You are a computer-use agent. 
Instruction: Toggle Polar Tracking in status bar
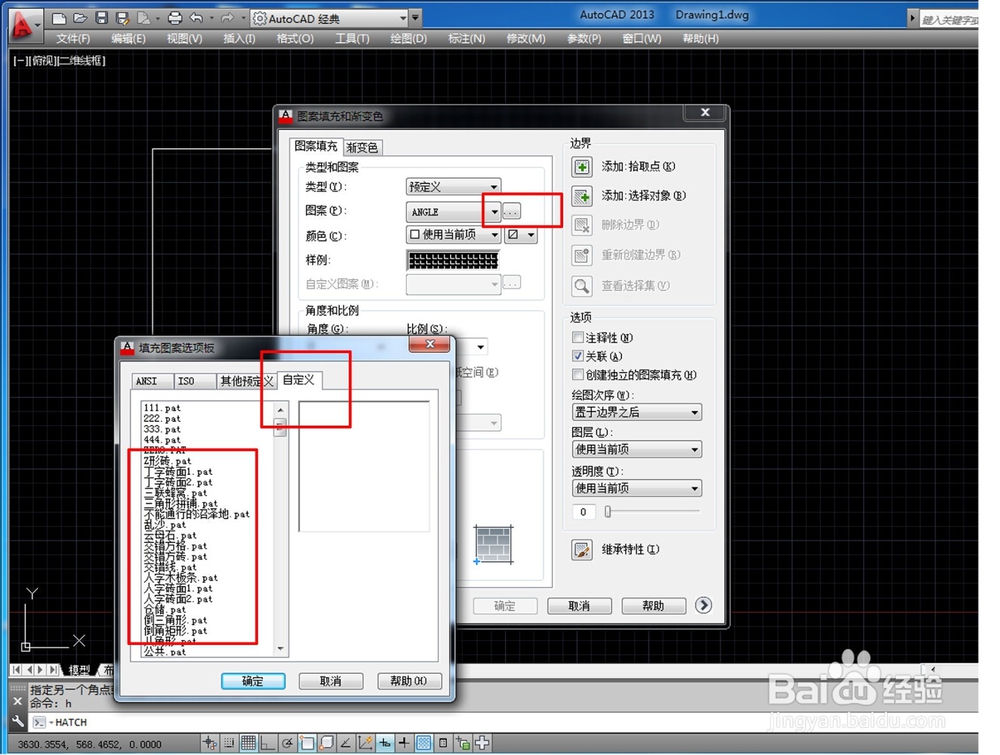point(288,743)
